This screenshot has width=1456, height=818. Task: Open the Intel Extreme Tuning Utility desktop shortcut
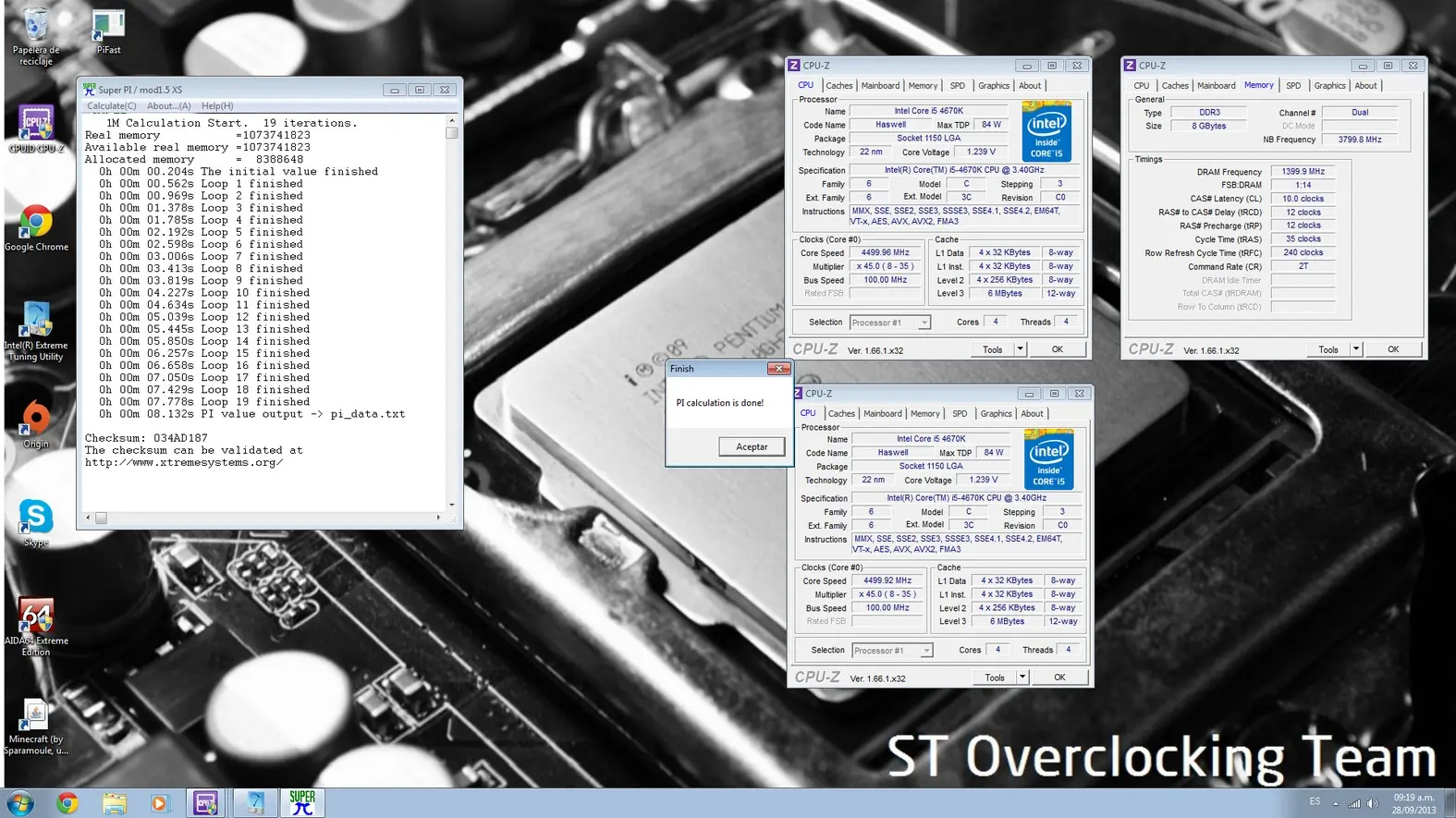pyautogui.click(x=36, y=331)
